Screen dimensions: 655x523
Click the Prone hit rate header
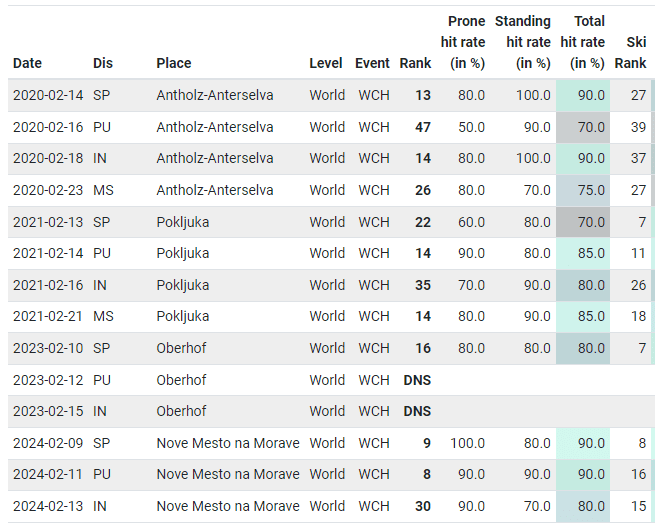point(463,42)
